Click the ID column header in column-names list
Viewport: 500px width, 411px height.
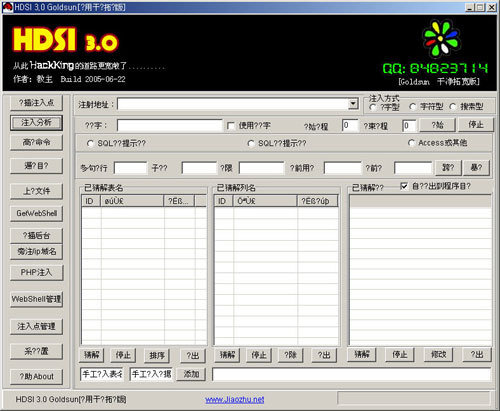tap(224, 201)
